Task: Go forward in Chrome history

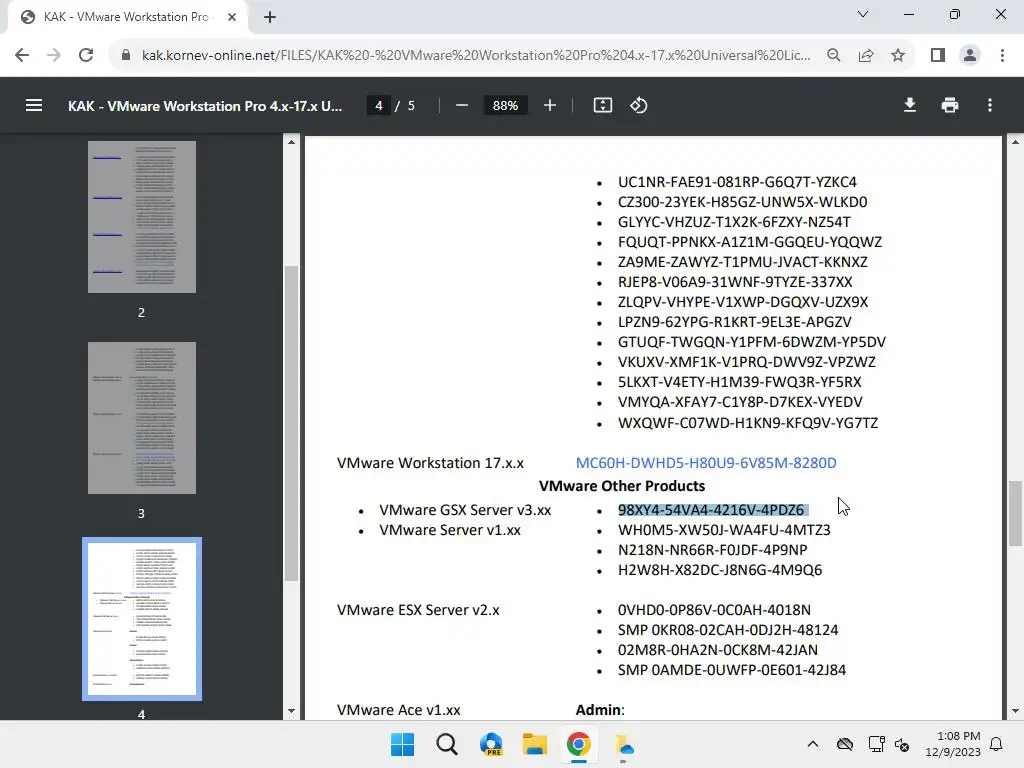Action: [x=54, y=56]
